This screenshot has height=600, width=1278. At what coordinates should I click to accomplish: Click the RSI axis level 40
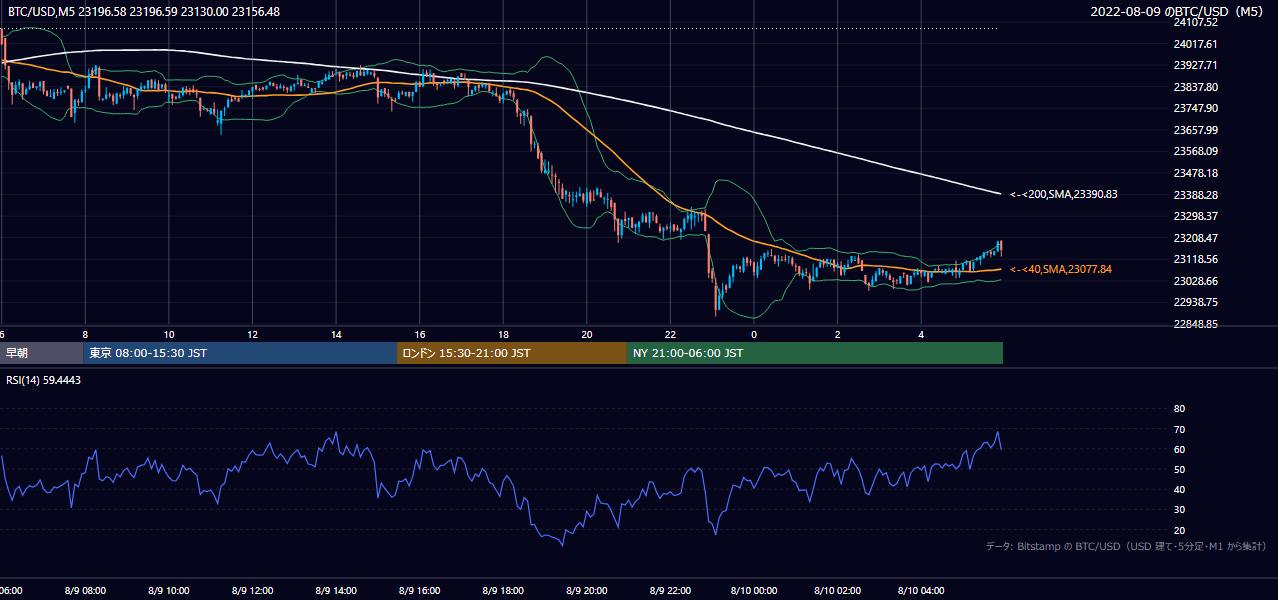coord(1179,489)
